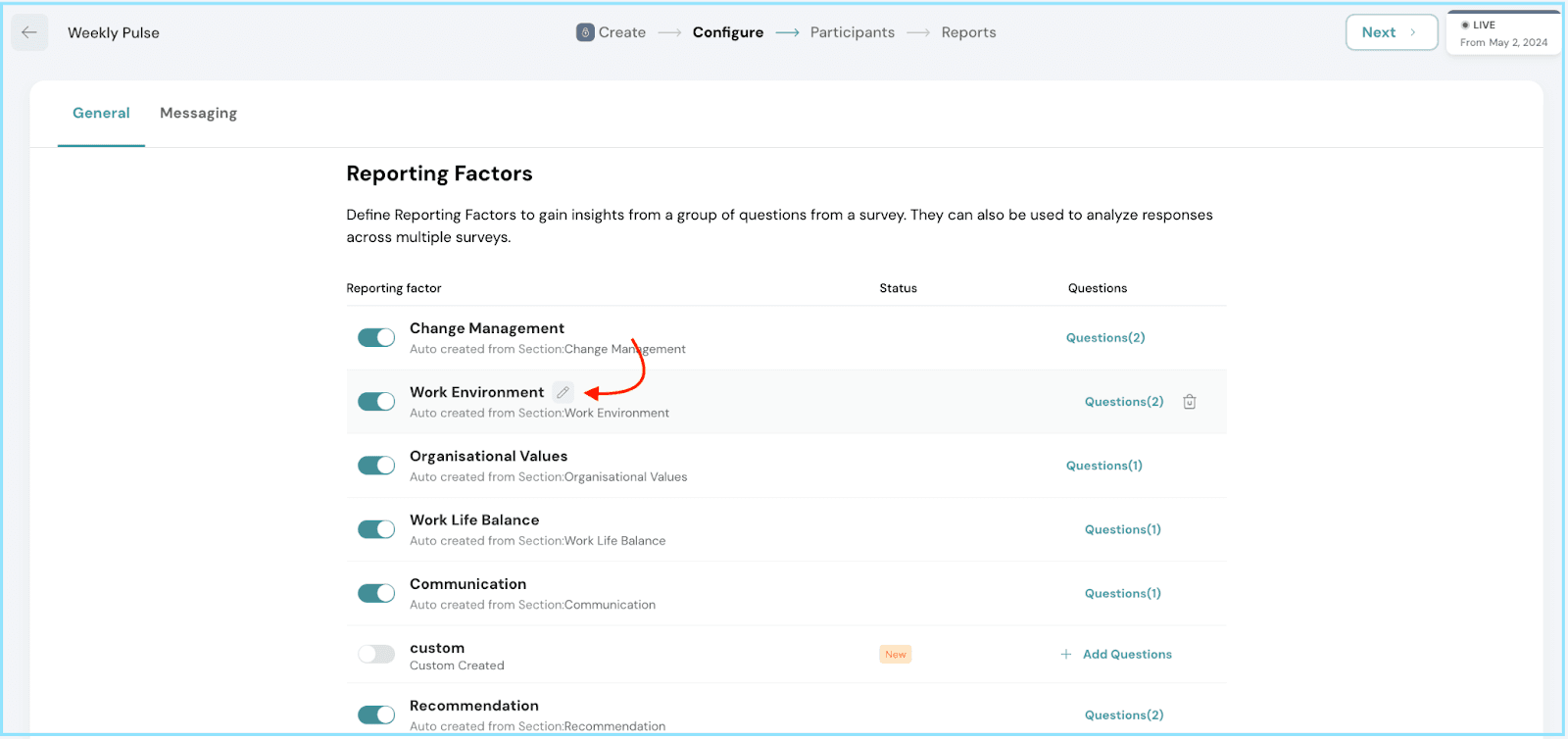Click the back arrow button
This screenshot has width=1568, height=740.
29,32
